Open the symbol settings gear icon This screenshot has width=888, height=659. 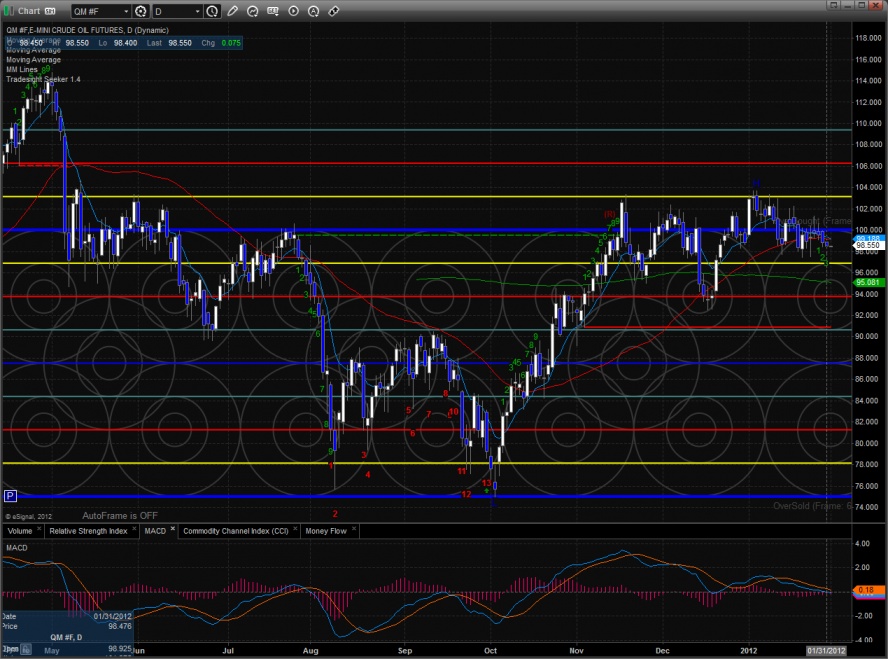pyautogui.click(x=141, y=11)
